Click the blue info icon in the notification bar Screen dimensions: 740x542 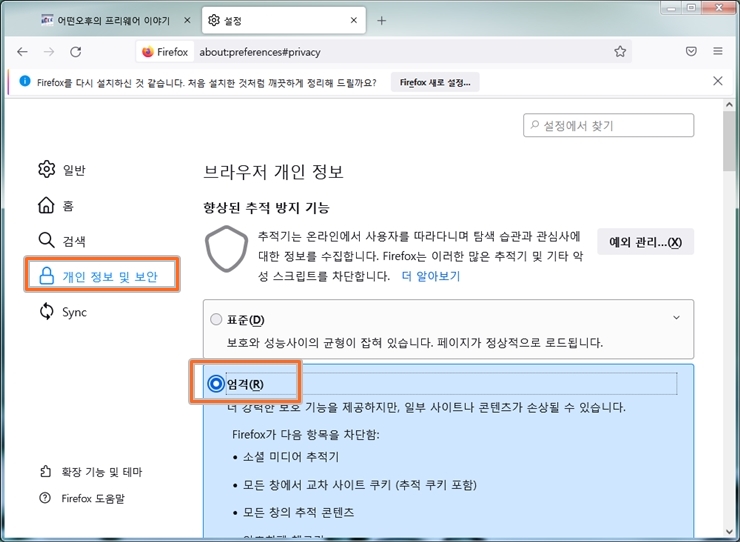click(x=25, y=81)
